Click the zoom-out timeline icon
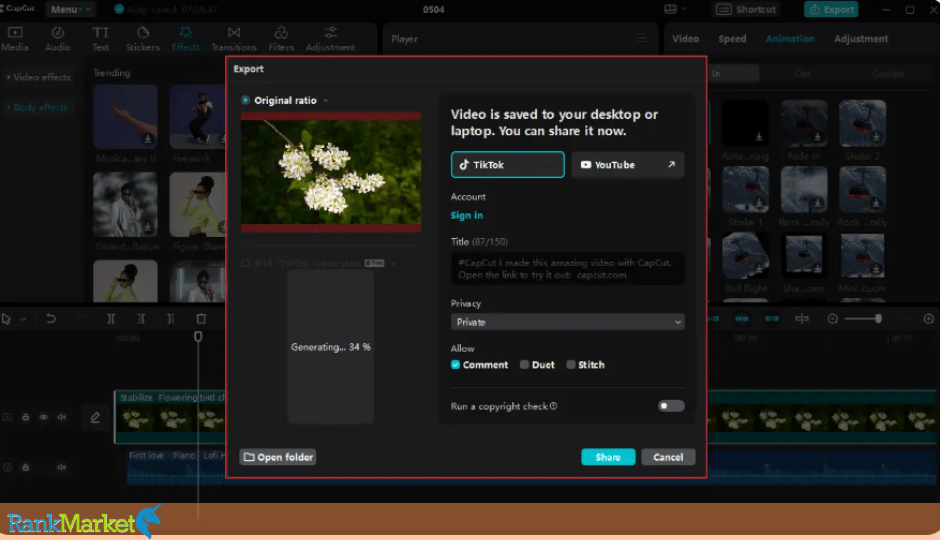This screenshot has height=540, width=940. [x=832, y=319]
